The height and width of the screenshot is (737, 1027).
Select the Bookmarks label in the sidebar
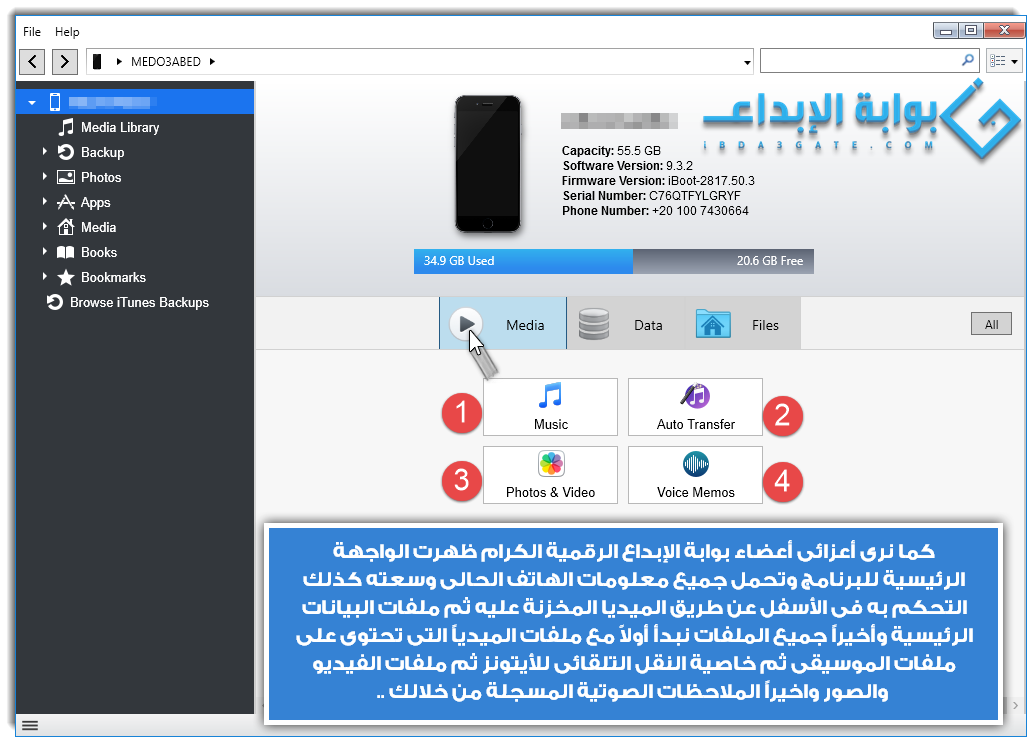coord(113,277)
